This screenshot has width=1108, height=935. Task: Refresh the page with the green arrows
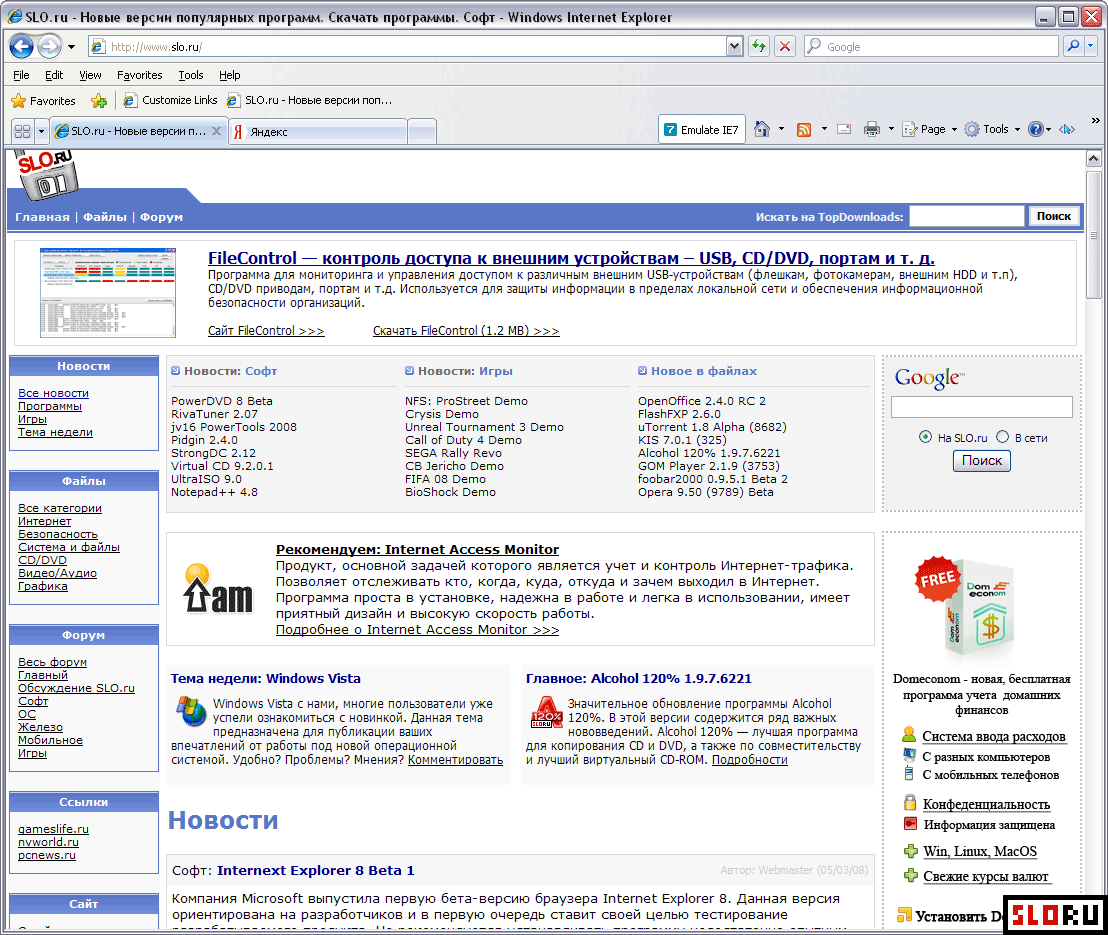(759, 47)
